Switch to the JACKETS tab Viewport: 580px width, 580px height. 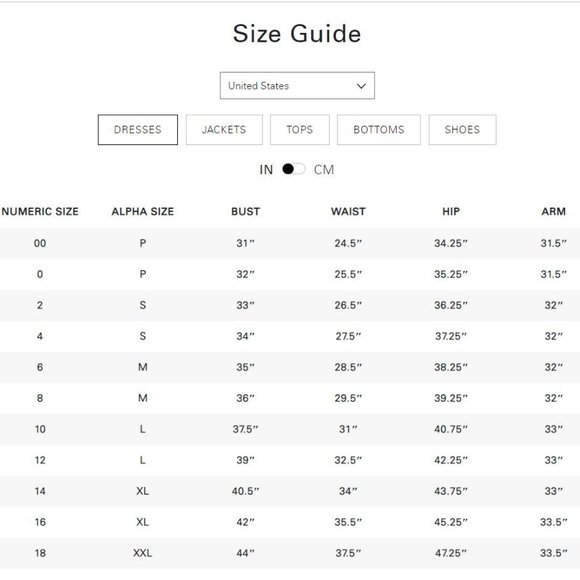224,130
